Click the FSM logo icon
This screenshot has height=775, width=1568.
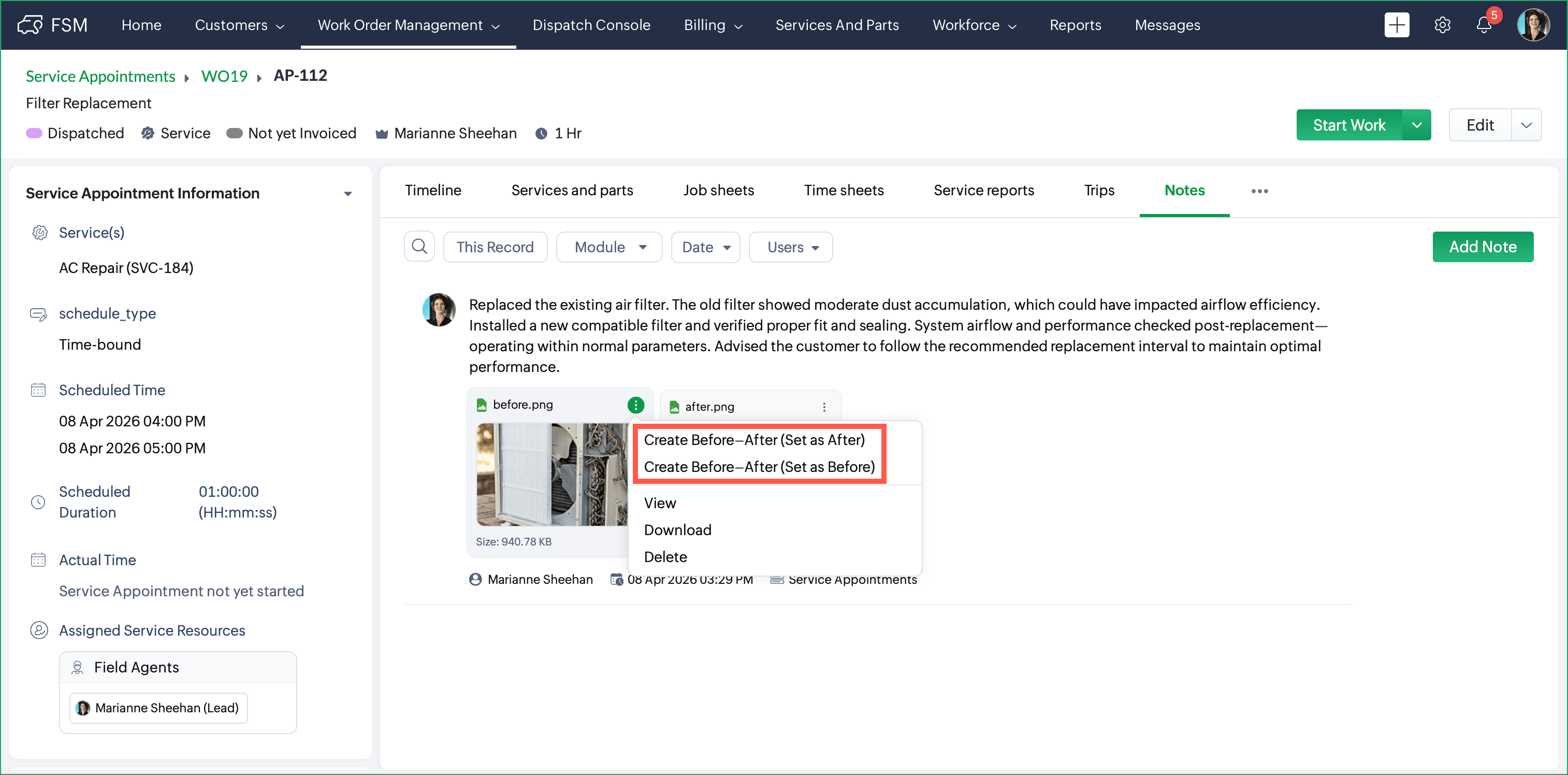tap(31, 25)
